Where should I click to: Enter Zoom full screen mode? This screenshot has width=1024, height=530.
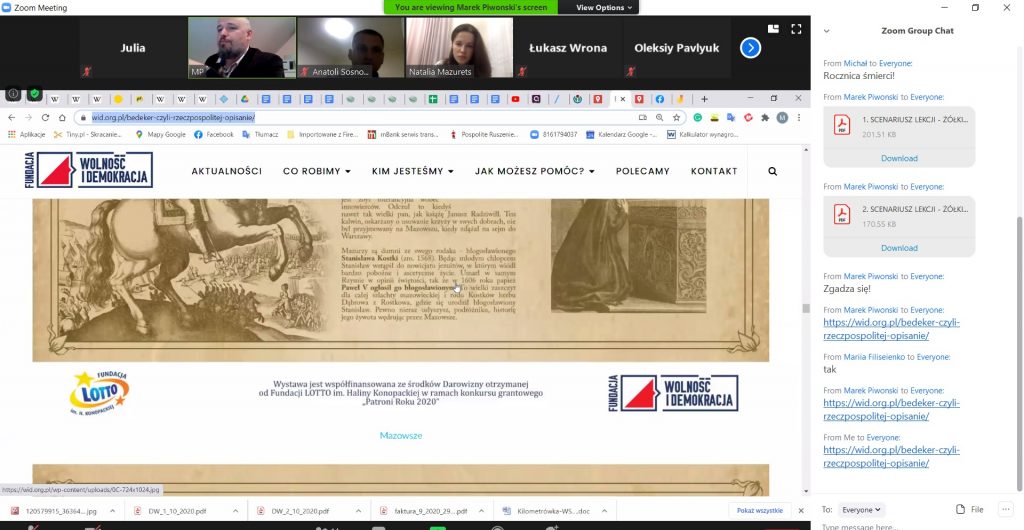coord(796,29)
